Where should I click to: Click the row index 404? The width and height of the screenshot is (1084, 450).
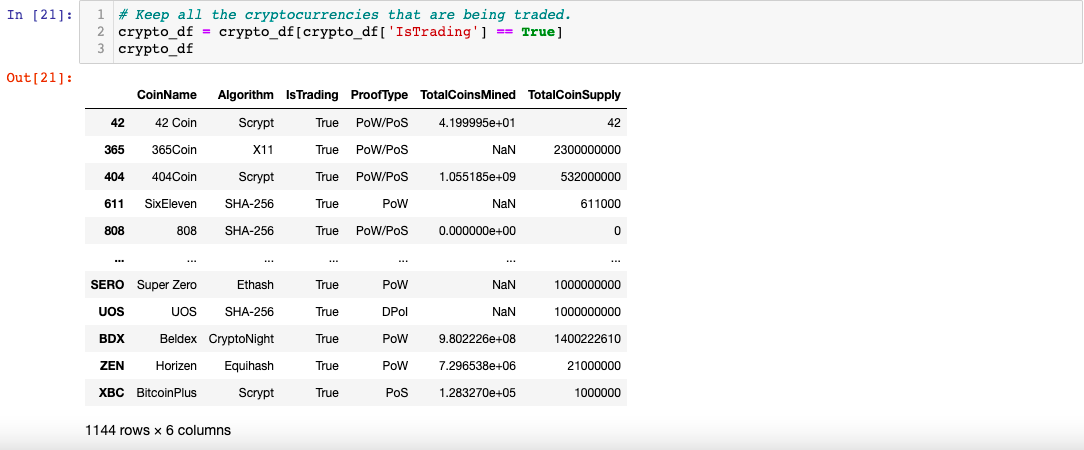[114, 176]
